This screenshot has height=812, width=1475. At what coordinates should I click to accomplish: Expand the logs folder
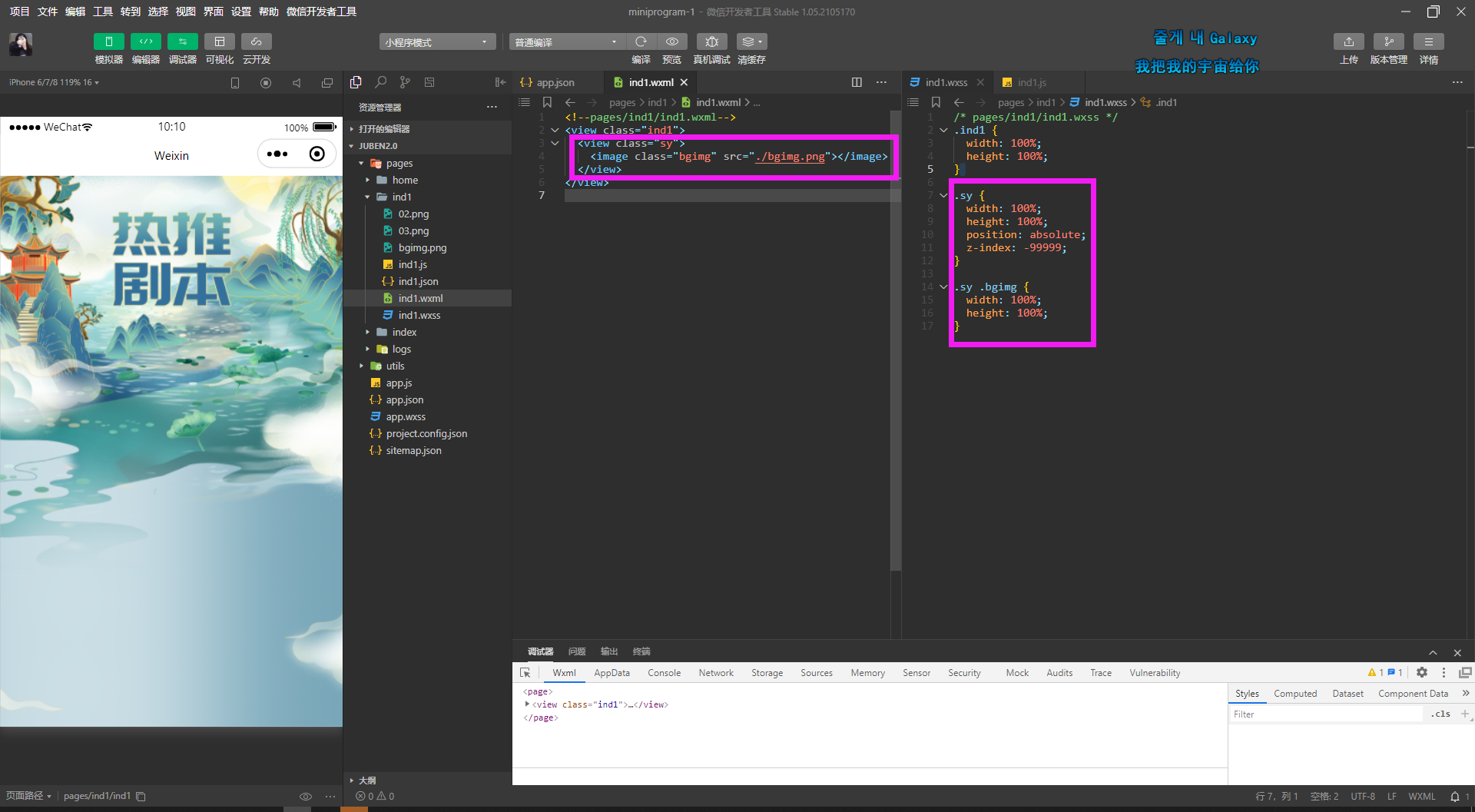tap(427, 349)
